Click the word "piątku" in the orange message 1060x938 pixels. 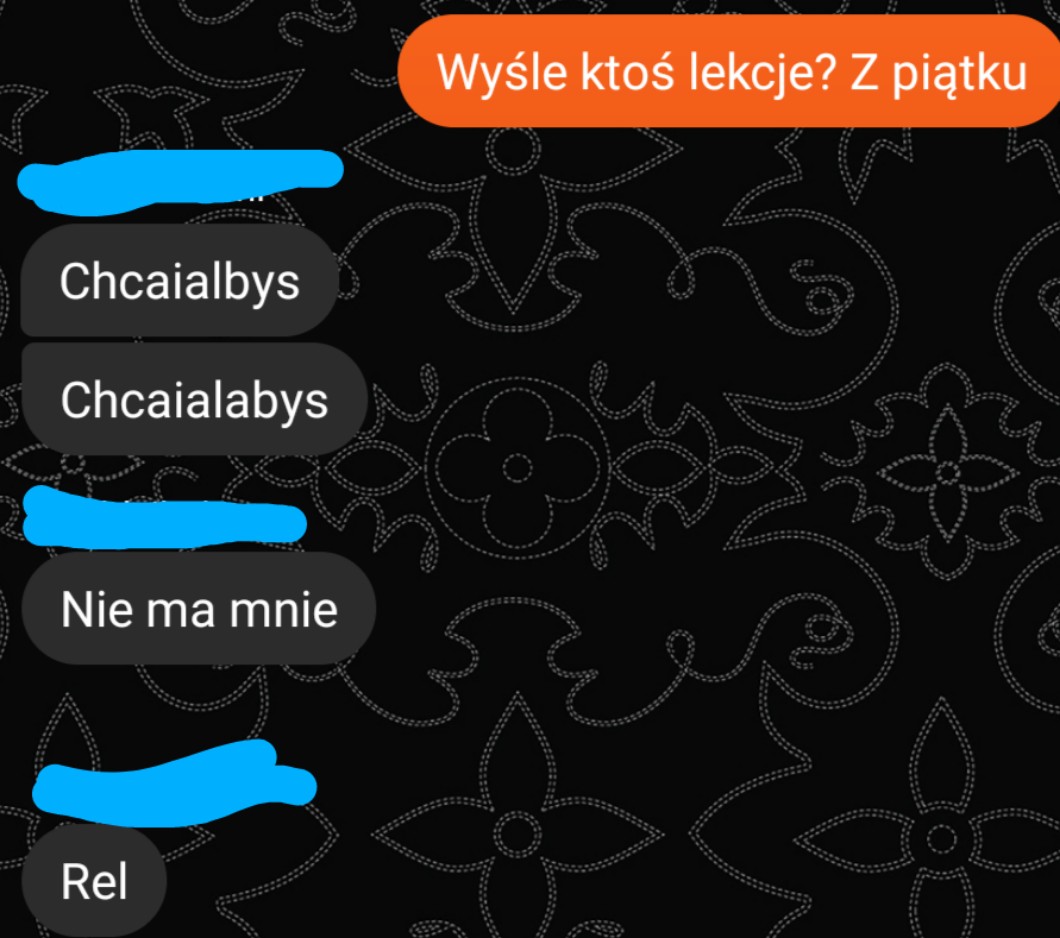click(x=959, y=74)
